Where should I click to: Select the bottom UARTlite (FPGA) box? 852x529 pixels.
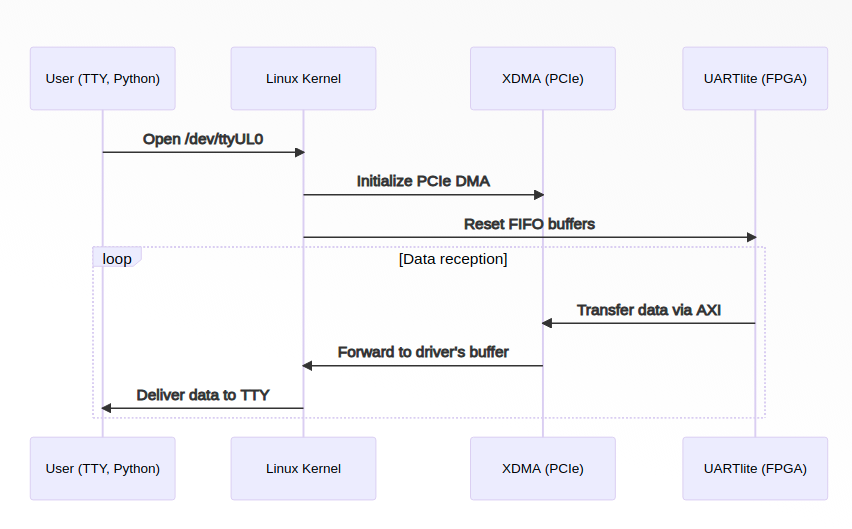pos(755,468)
